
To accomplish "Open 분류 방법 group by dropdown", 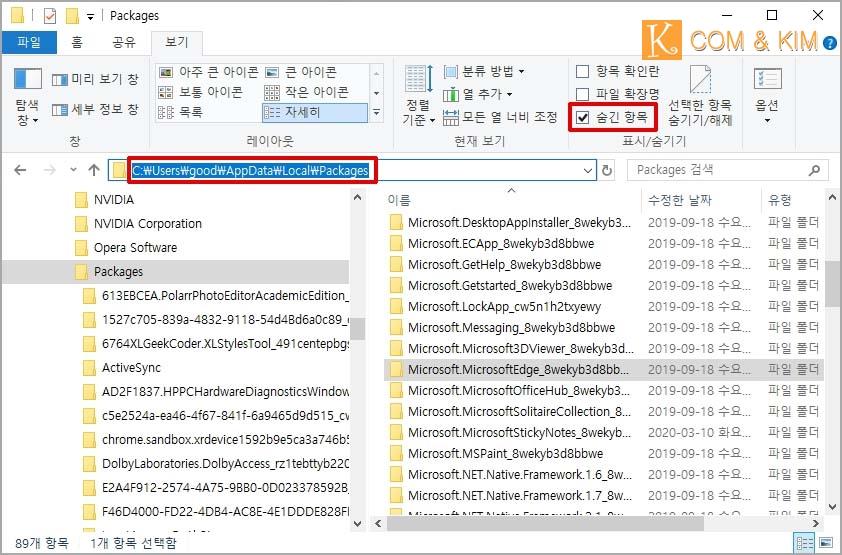I will (484, 71).
